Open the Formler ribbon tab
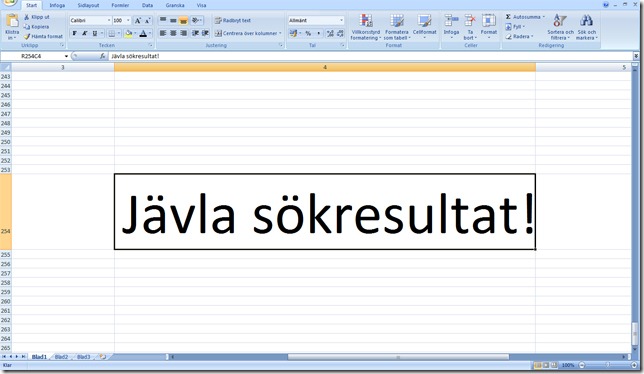The width and height of the screenshot is (644, 374). tap(120, 5)
